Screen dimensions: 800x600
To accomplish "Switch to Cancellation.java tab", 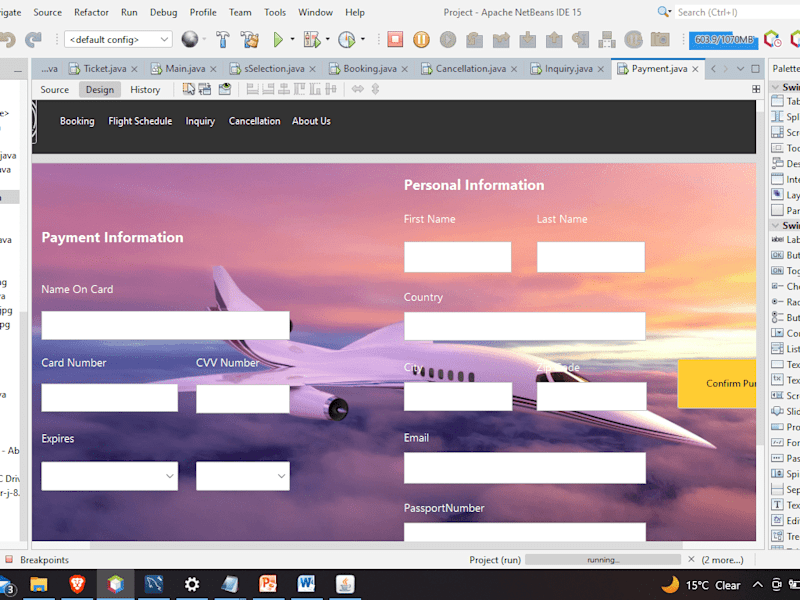I will (471, 68).
